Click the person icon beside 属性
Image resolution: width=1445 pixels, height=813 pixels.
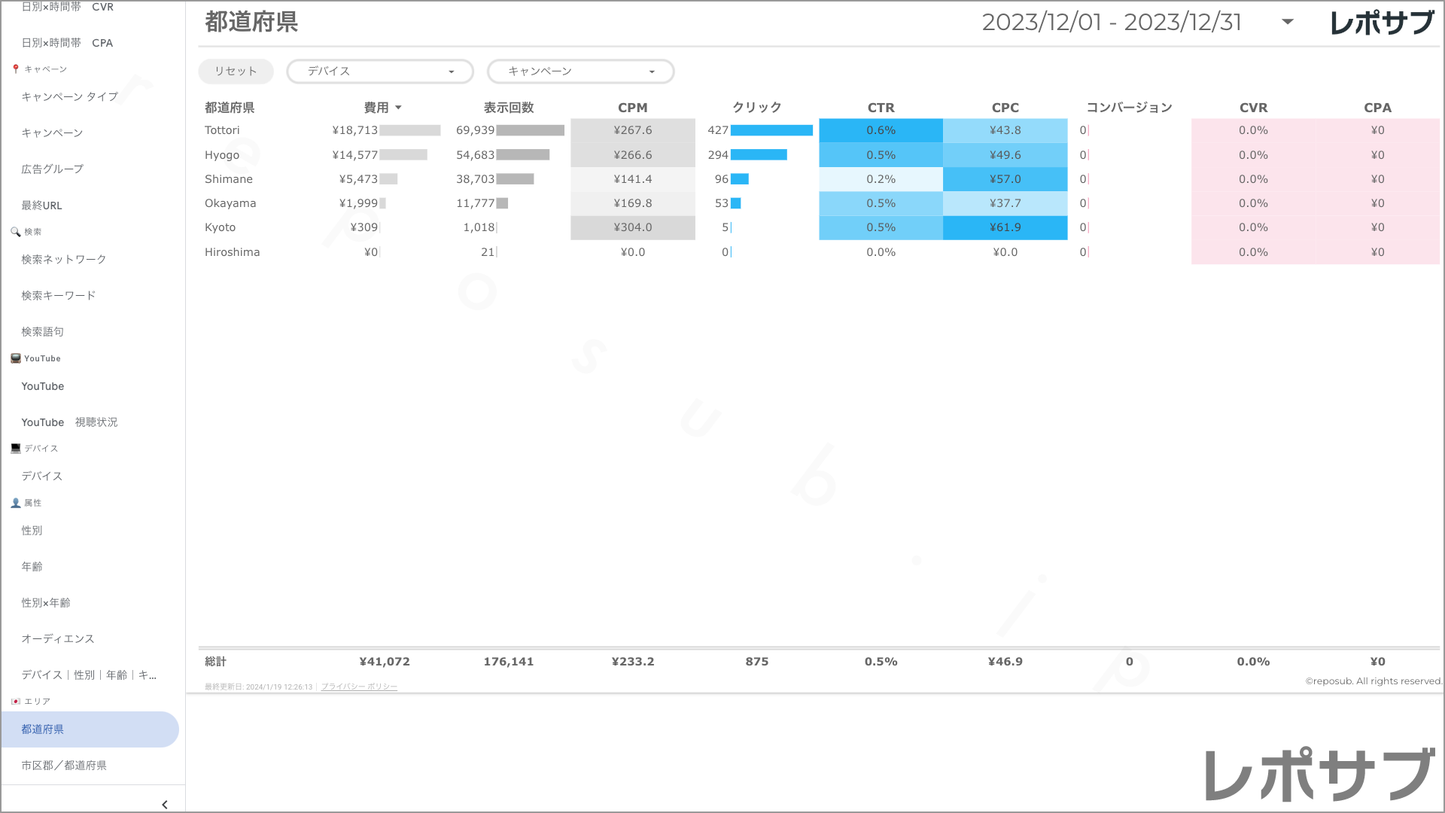(15, 503)
